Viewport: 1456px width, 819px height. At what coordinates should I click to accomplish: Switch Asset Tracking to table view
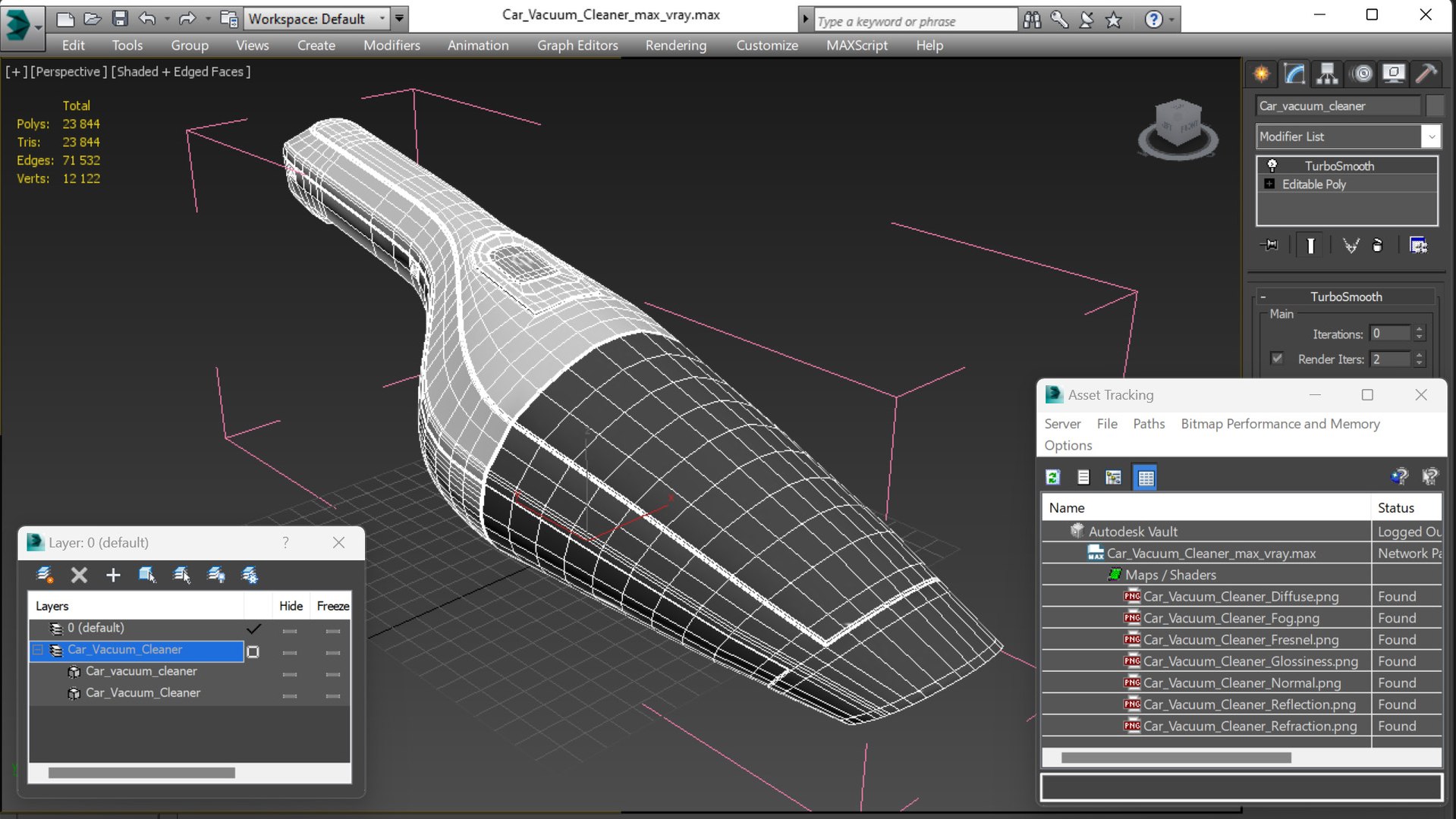1146,477
